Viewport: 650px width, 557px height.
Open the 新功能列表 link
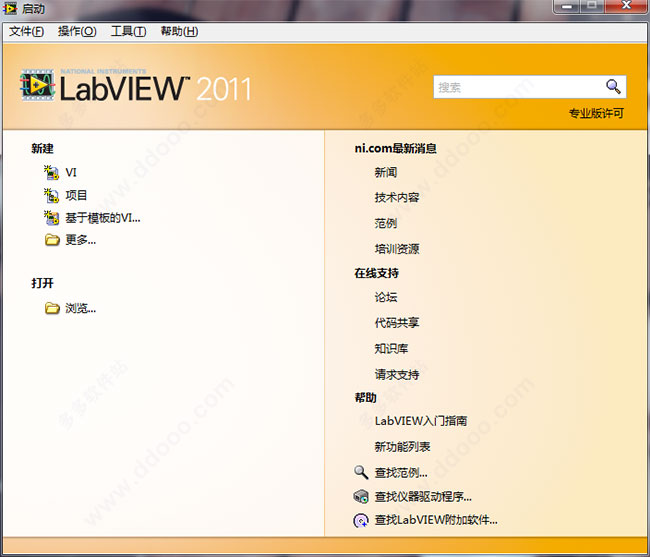(403, 447)
